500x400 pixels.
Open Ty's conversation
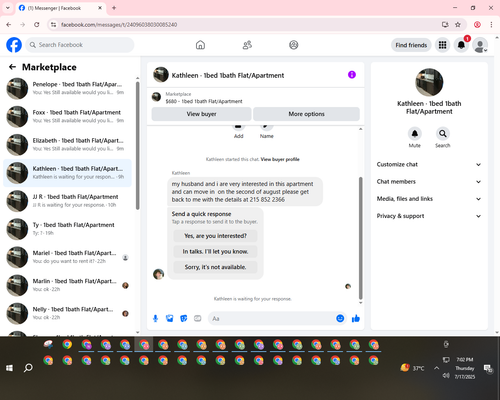tap(67, 229)
